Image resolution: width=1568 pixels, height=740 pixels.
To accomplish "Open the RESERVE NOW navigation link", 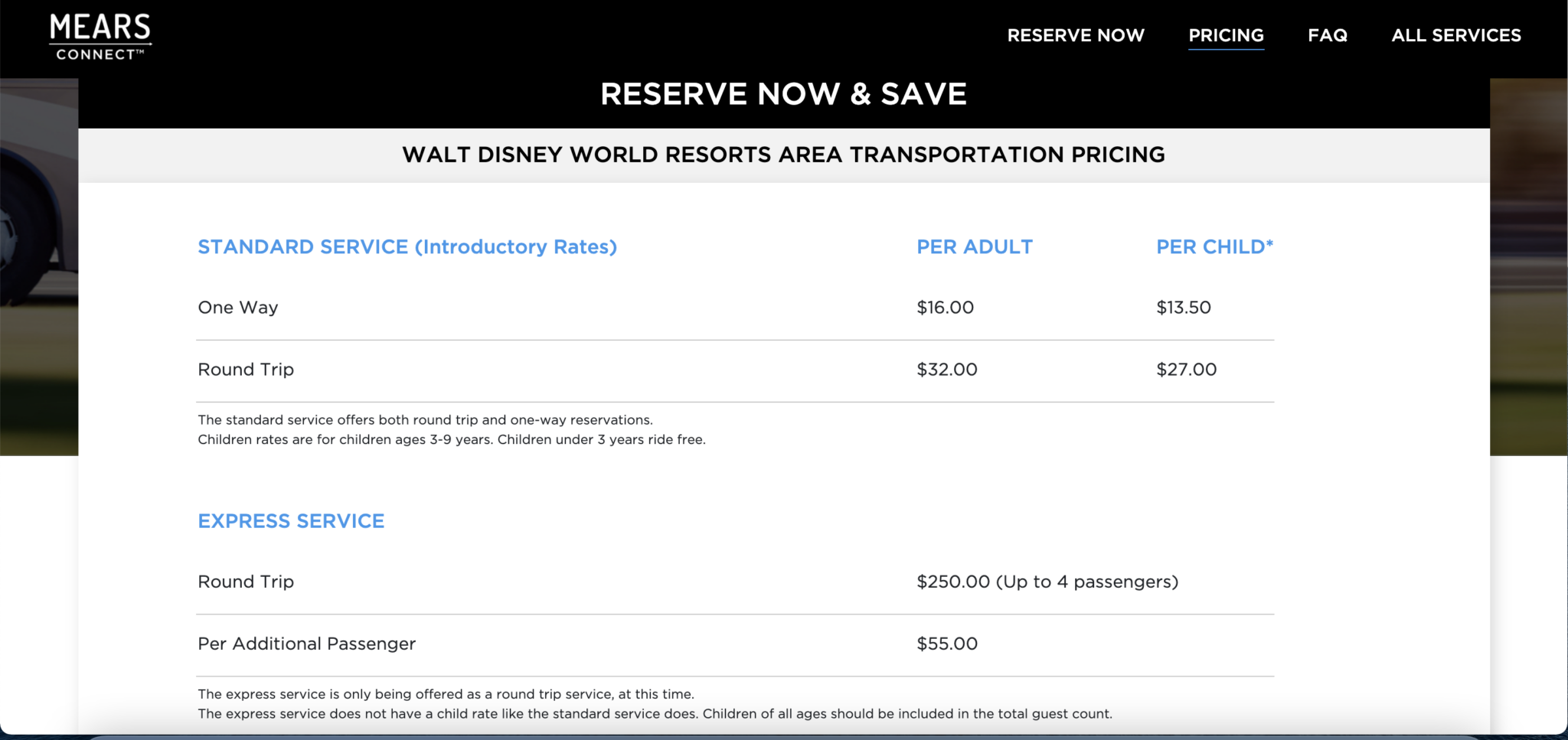I will point(1076,35).
